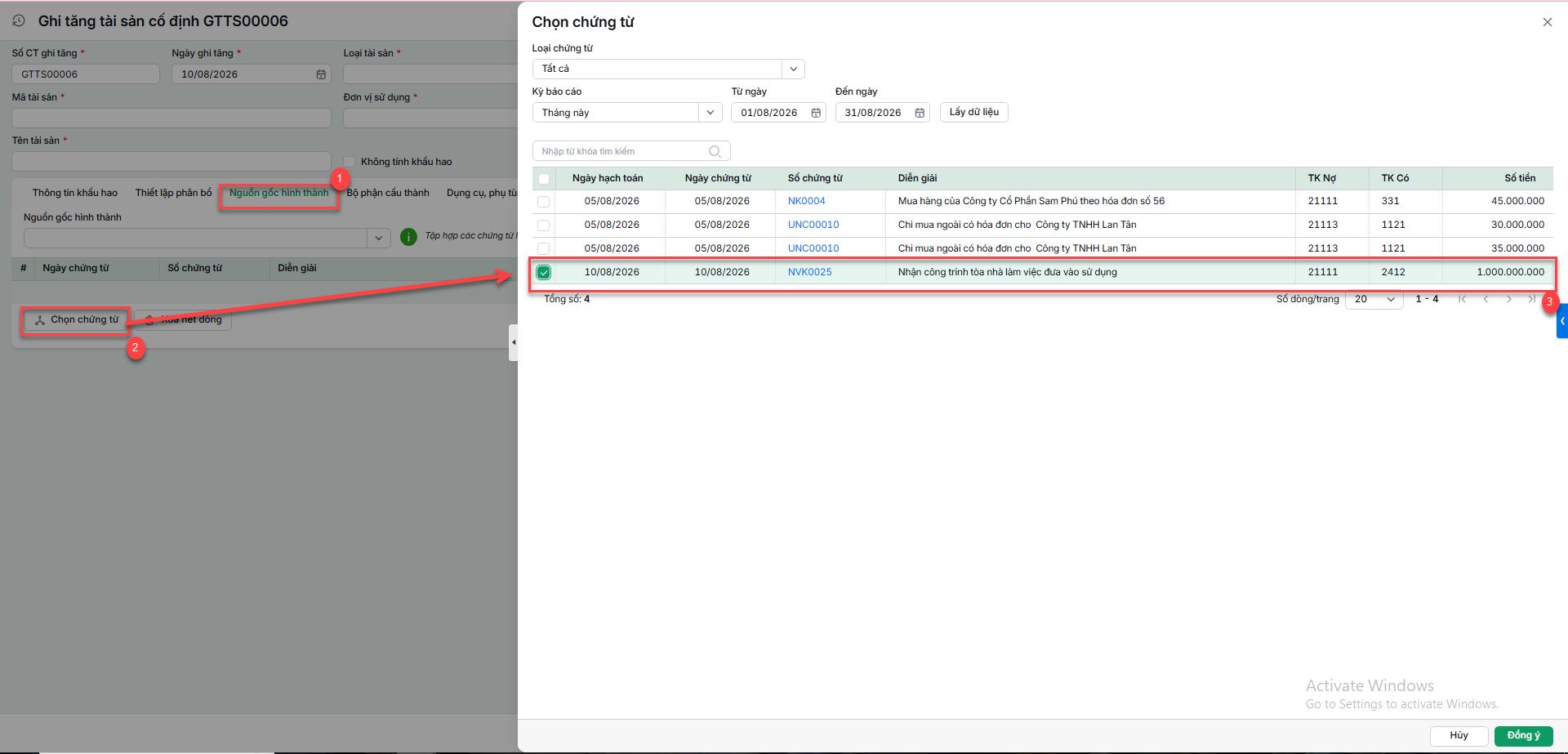
Task: Click the TK Có column header
Action: pos(1395,178)
